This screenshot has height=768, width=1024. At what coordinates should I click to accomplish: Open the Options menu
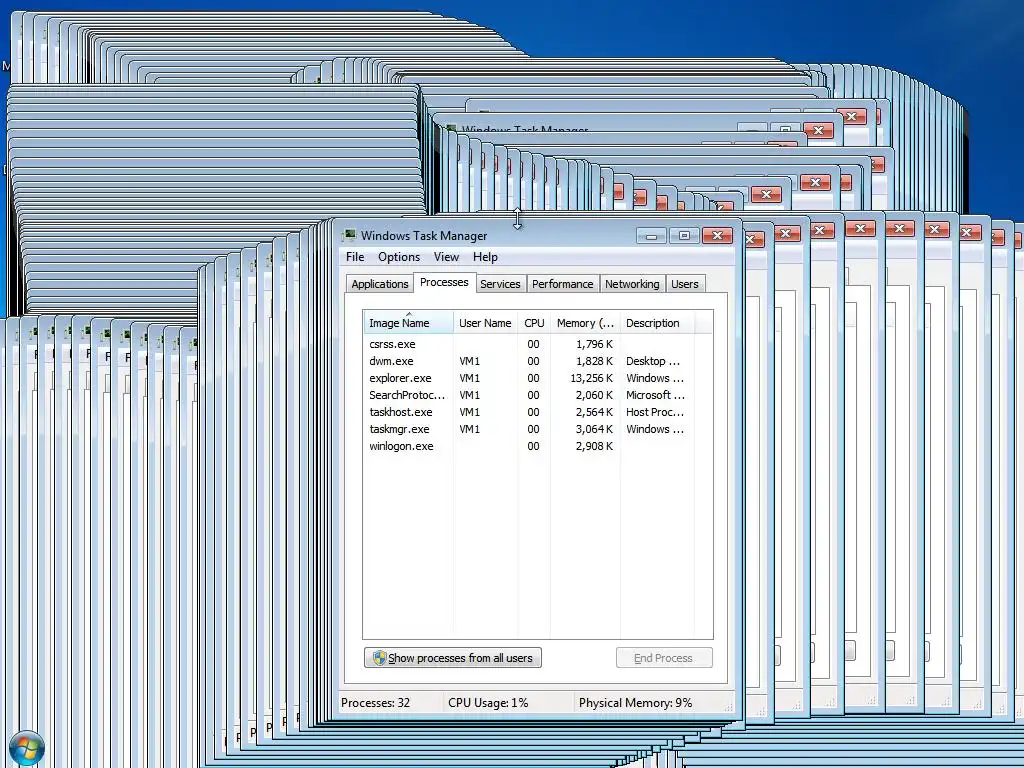pyautogui.click(x=399, y=257)
